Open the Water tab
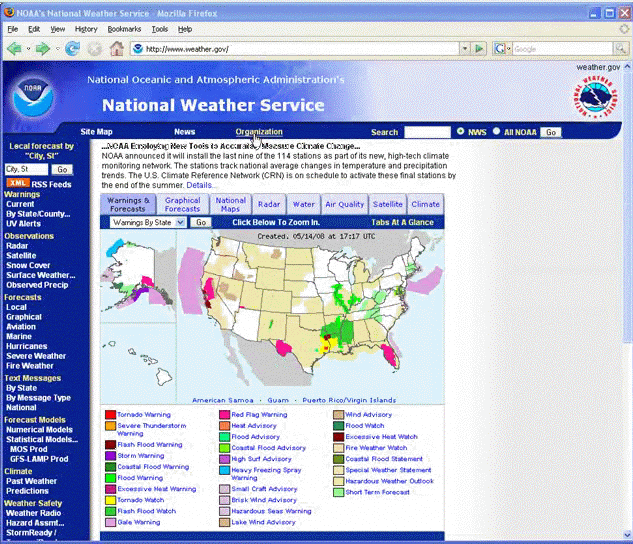This screenshot has height=544, width=633. (x=304, y=204)
